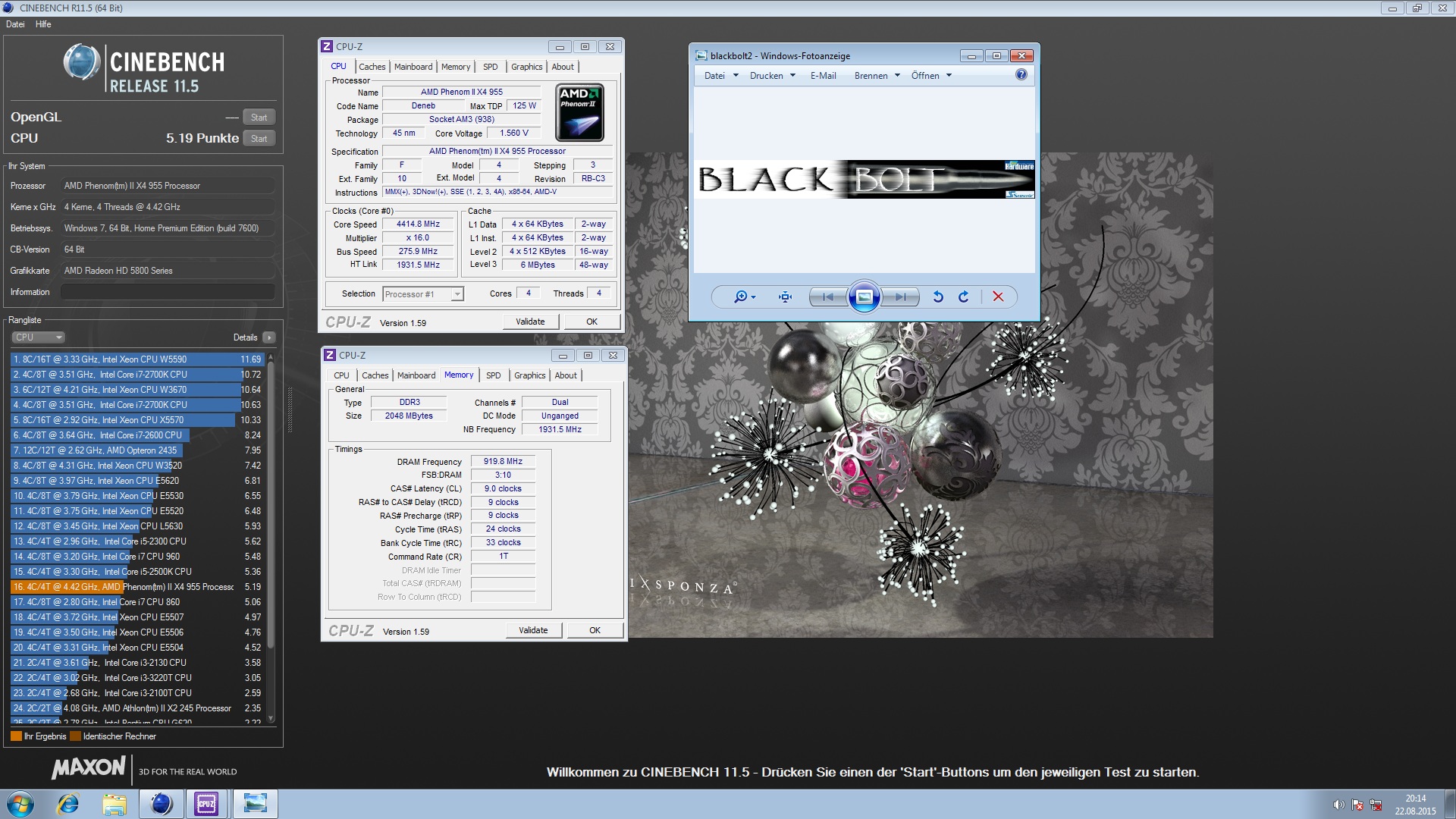Click the network icon in the system tray

(1376, 805)
